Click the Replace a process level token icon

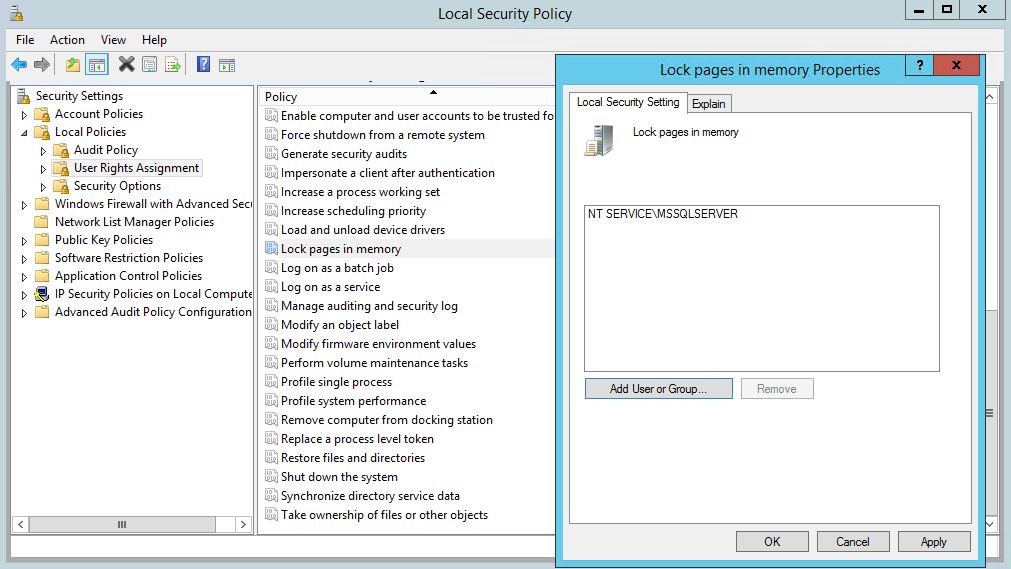pyautogui.click(x=271, y=439)
